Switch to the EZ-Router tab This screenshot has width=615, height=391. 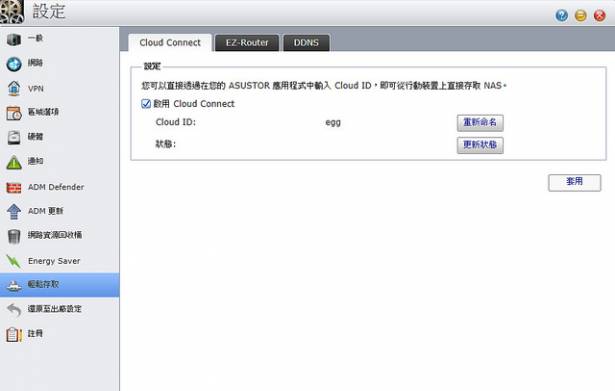(247, 42)
